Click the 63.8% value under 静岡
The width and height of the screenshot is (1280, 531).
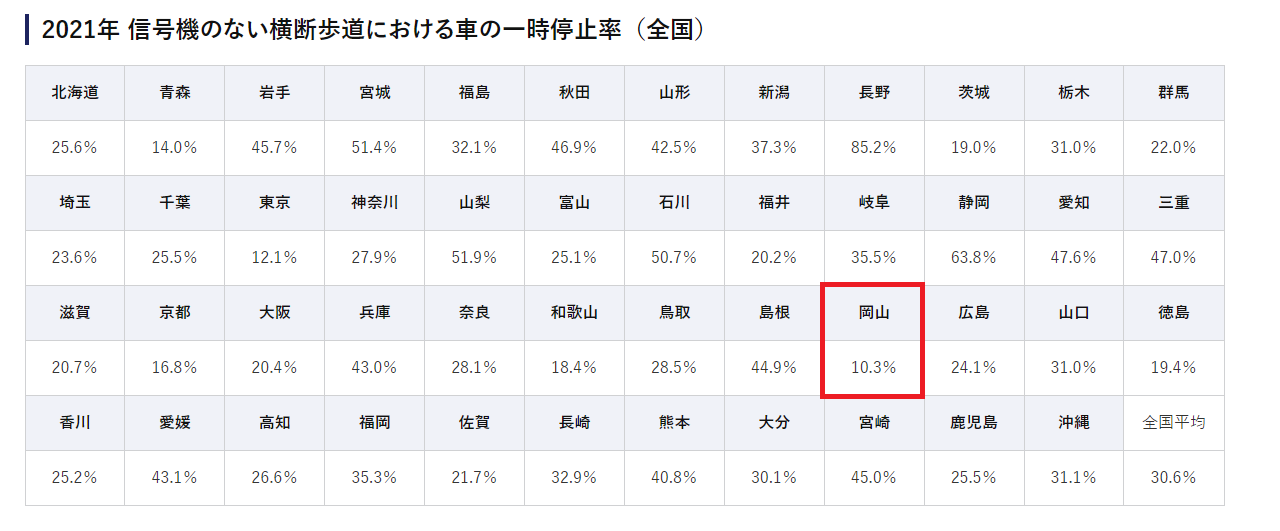[974, 258]
